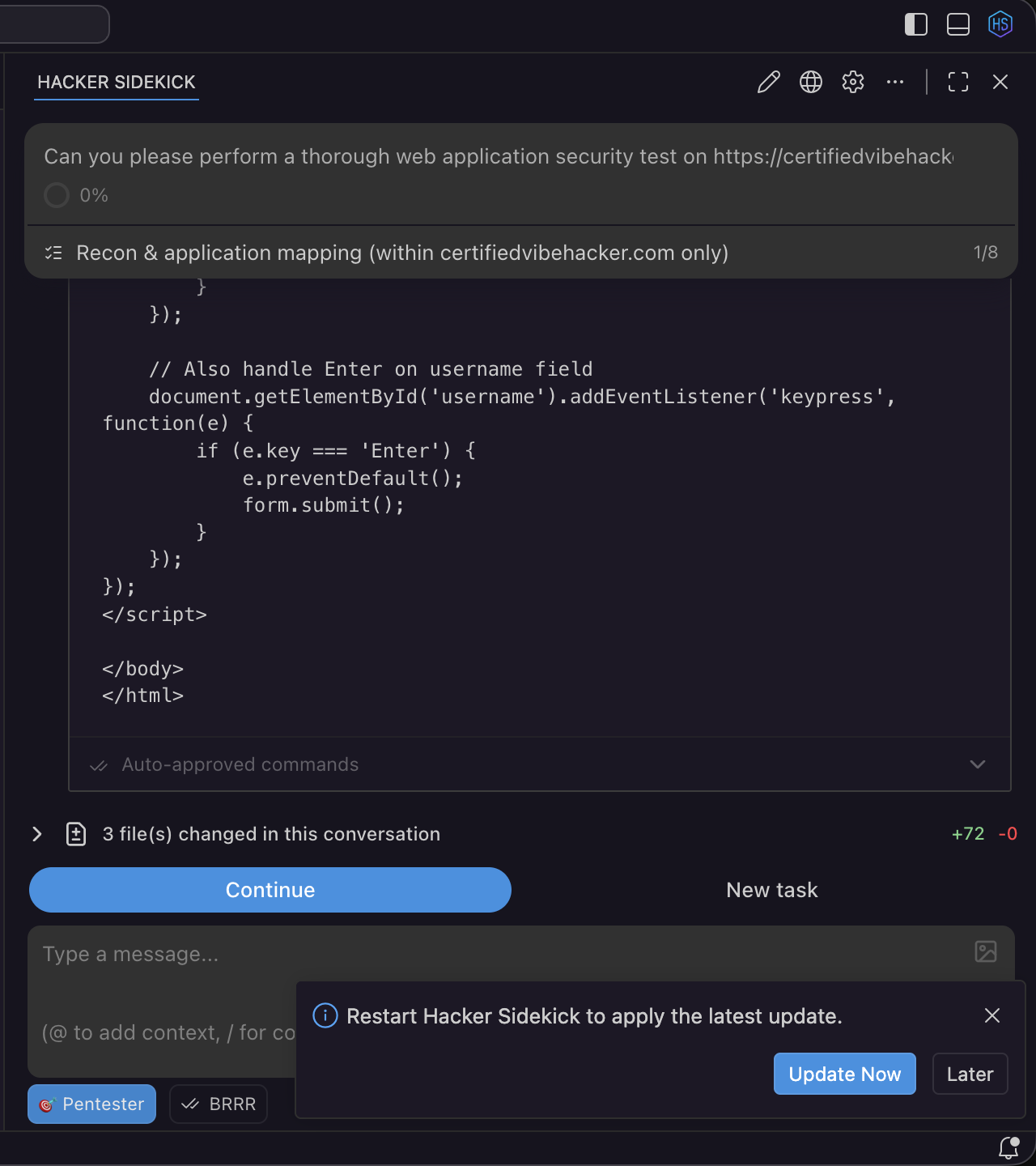This screenshot has width=1036, height=1166.
Task: Close the Hacker Sidekick panel
Action: (x=1000, y=82)
